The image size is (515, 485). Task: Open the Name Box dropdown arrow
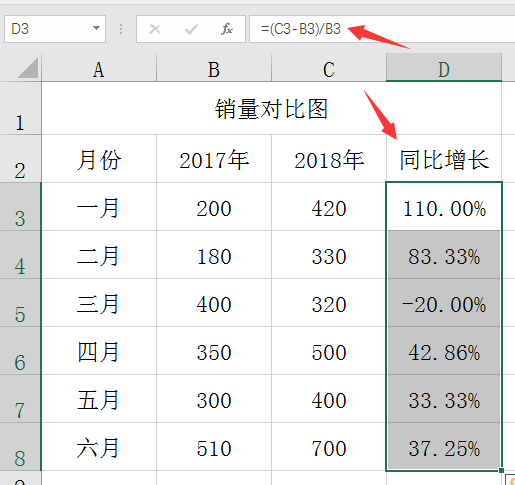[96, 28]
